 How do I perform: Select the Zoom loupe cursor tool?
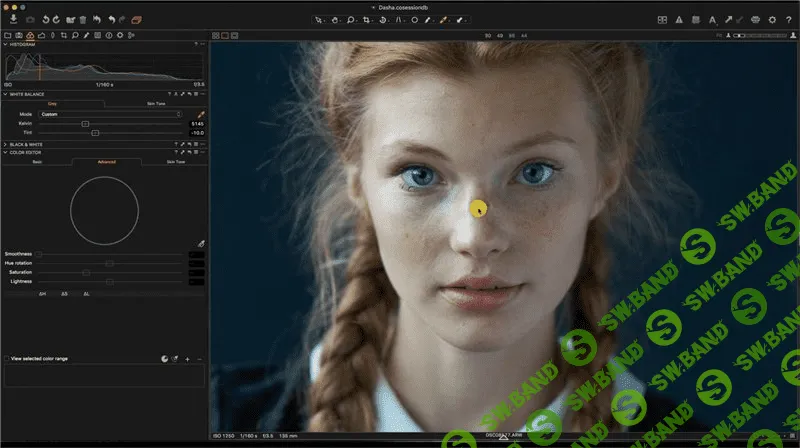[351, 20]
